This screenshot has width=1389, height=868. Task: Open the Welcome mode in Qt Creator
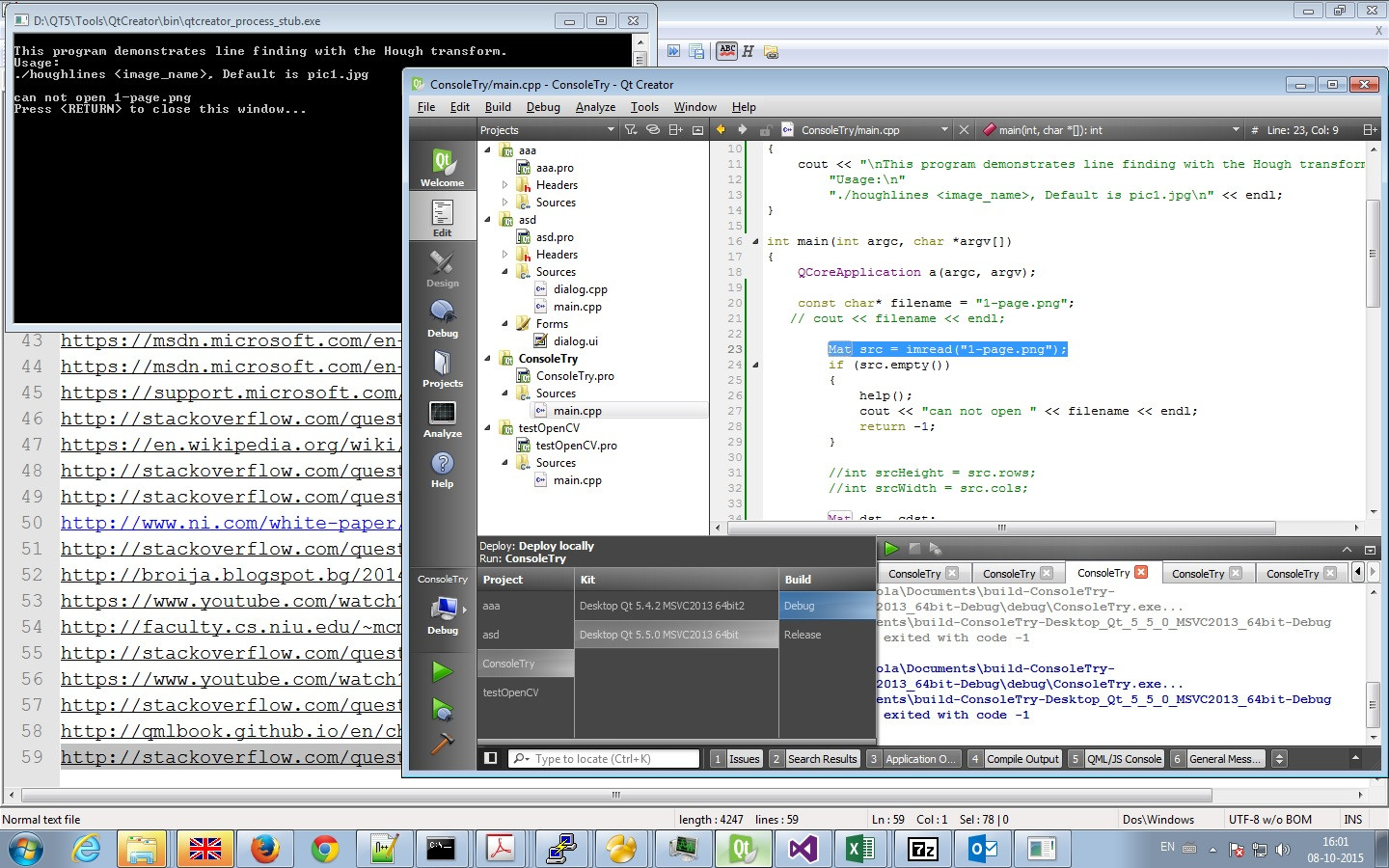[x=443, y=167]
